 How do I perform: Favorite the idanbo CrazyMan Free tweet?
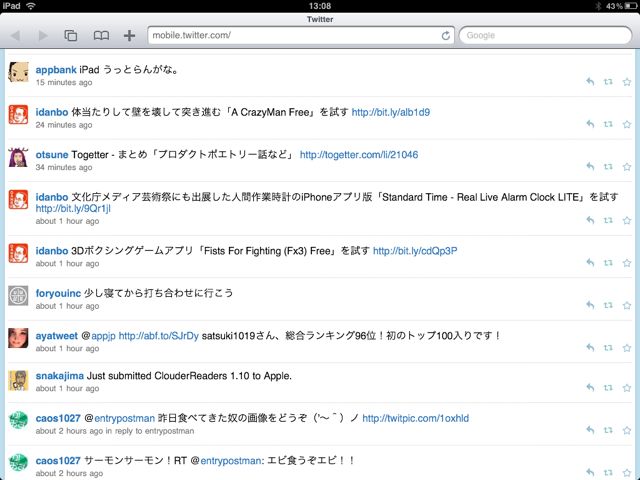tap(627, 124)
